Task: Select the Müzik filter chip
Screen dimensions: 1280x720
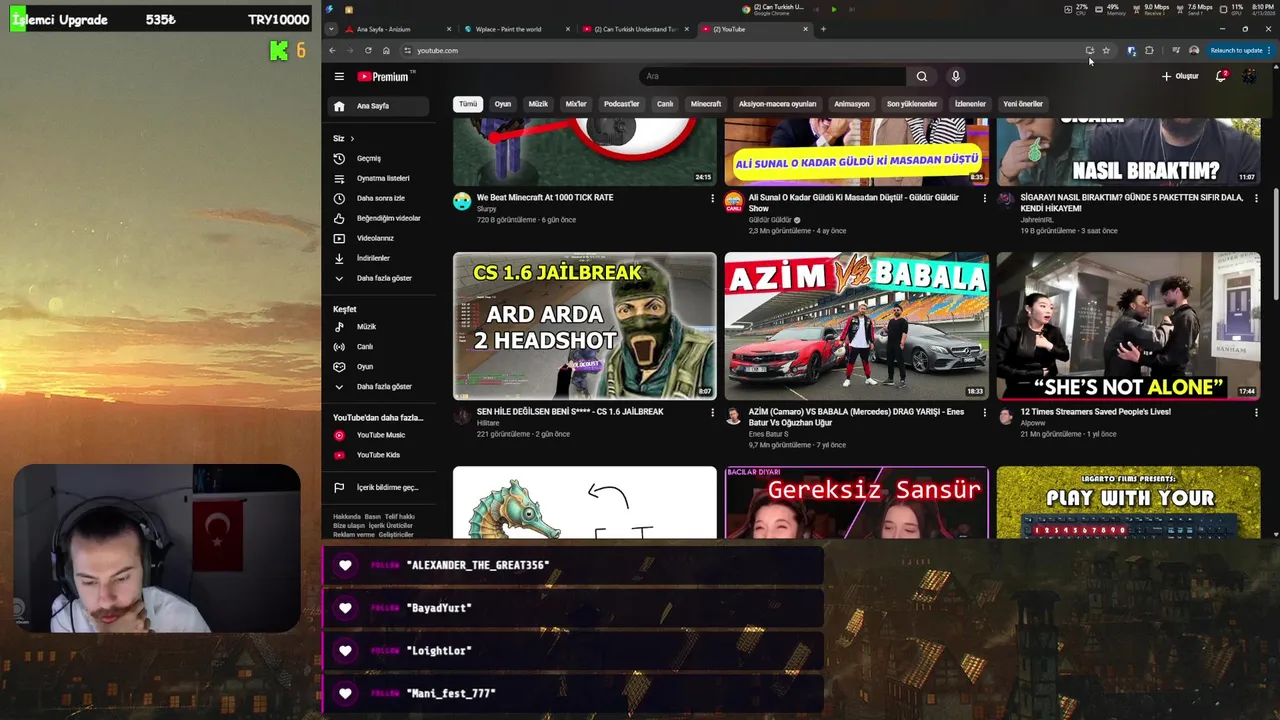Action: (538, 104)
